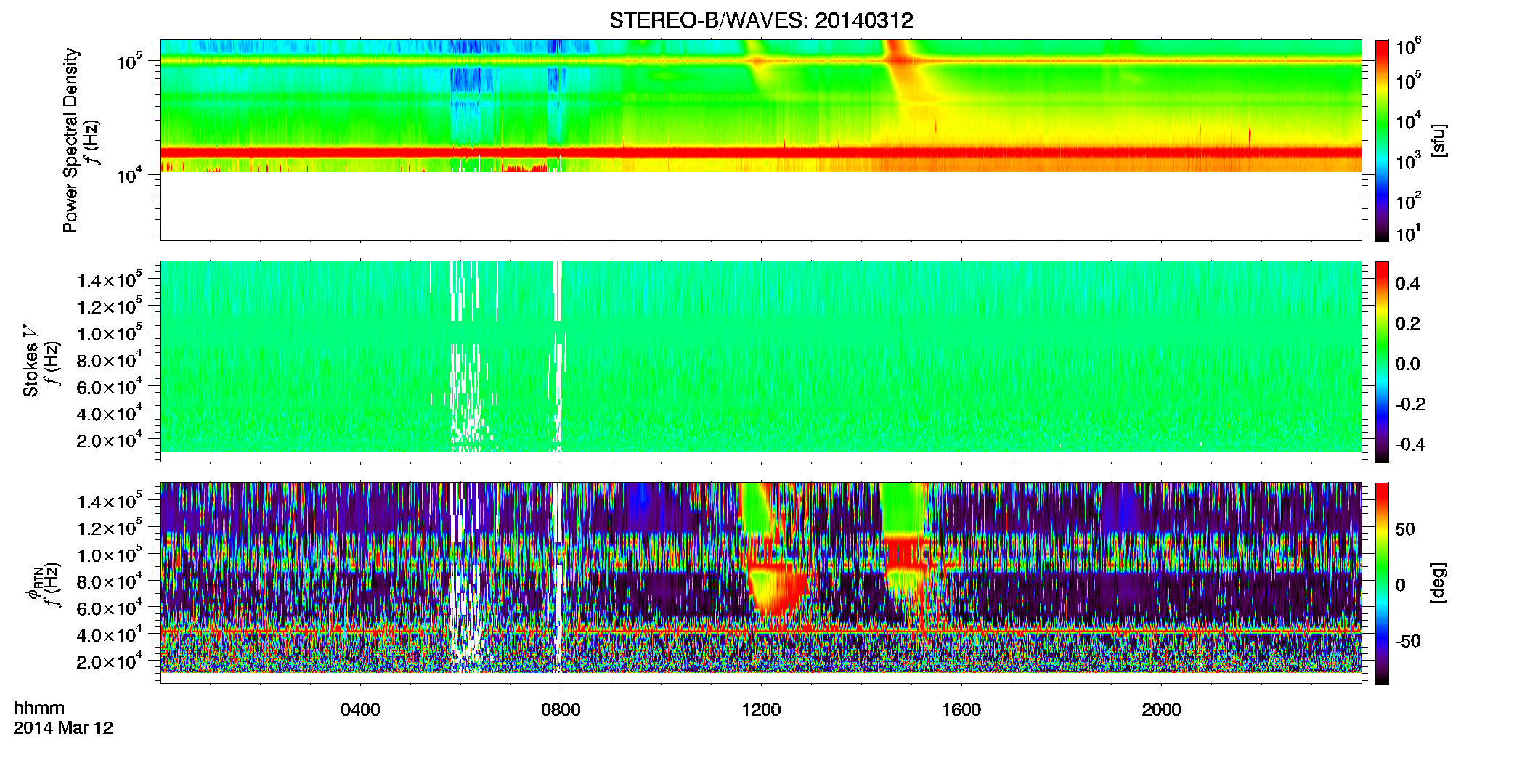Viewport: 1522px width, 784px height.
Task: Select the 1200 time tick label
Action: click(x=761, y=710)
